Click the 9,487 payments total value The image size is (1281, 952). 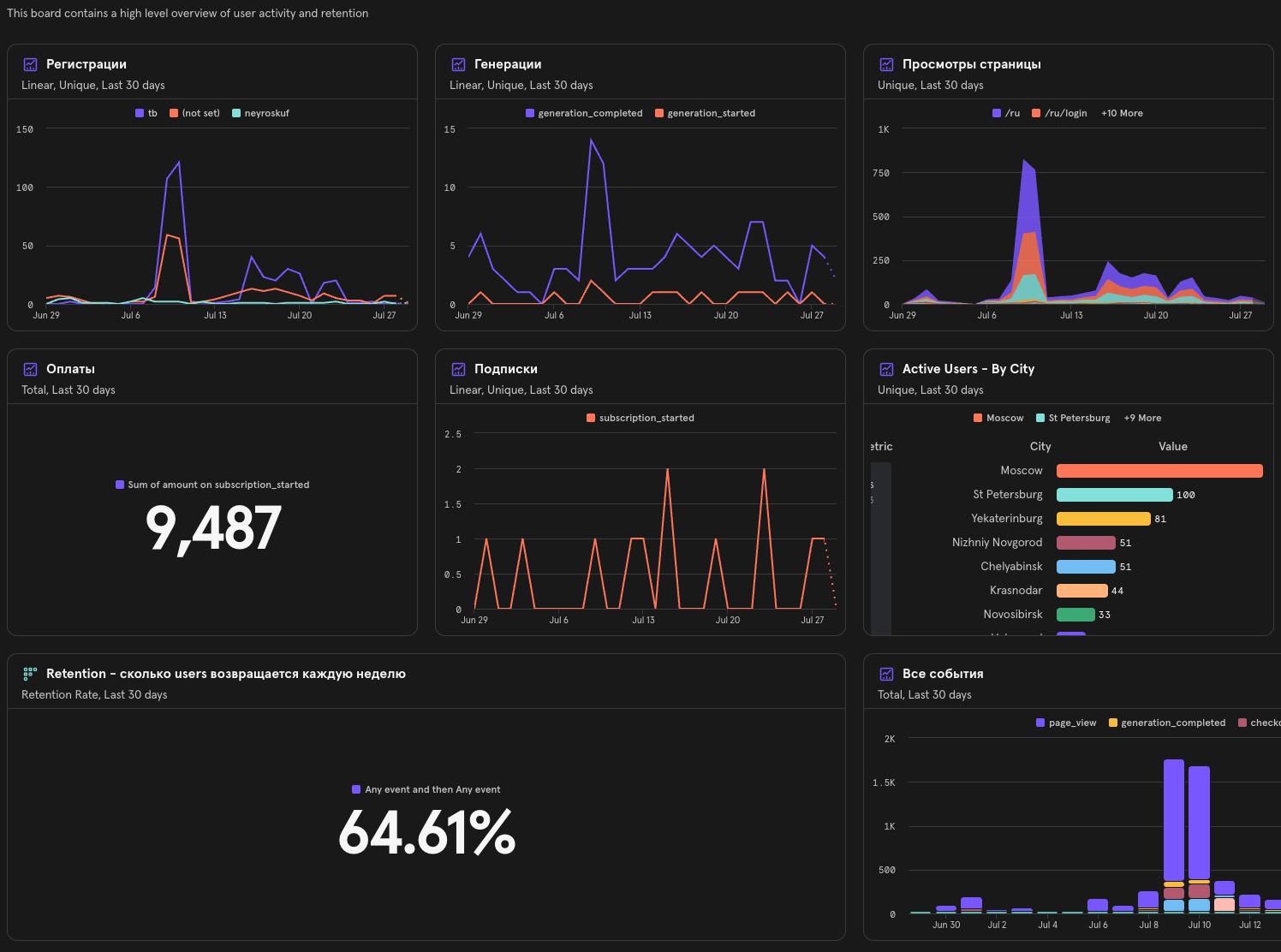pos(213,527)
